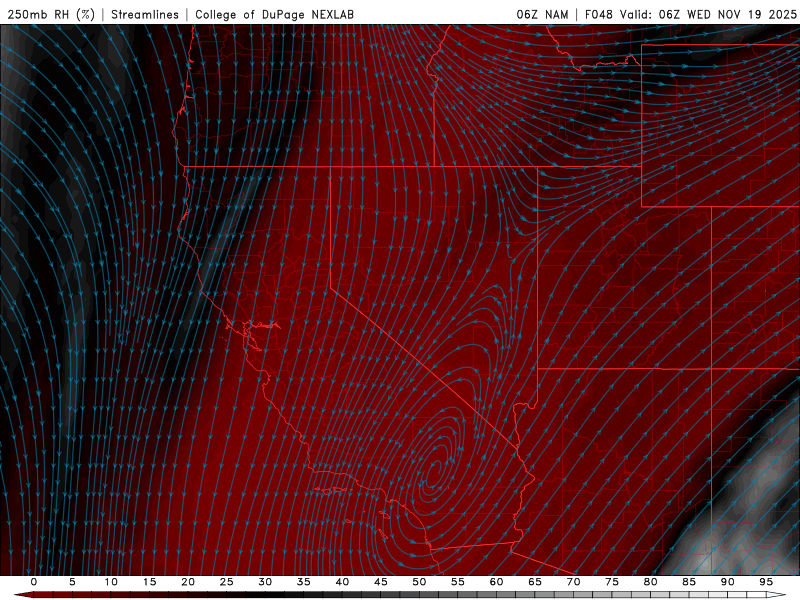The width and height of the screenshot is (800, 600).
Task: Select the "80" color scale label
Action: (650, 582)
